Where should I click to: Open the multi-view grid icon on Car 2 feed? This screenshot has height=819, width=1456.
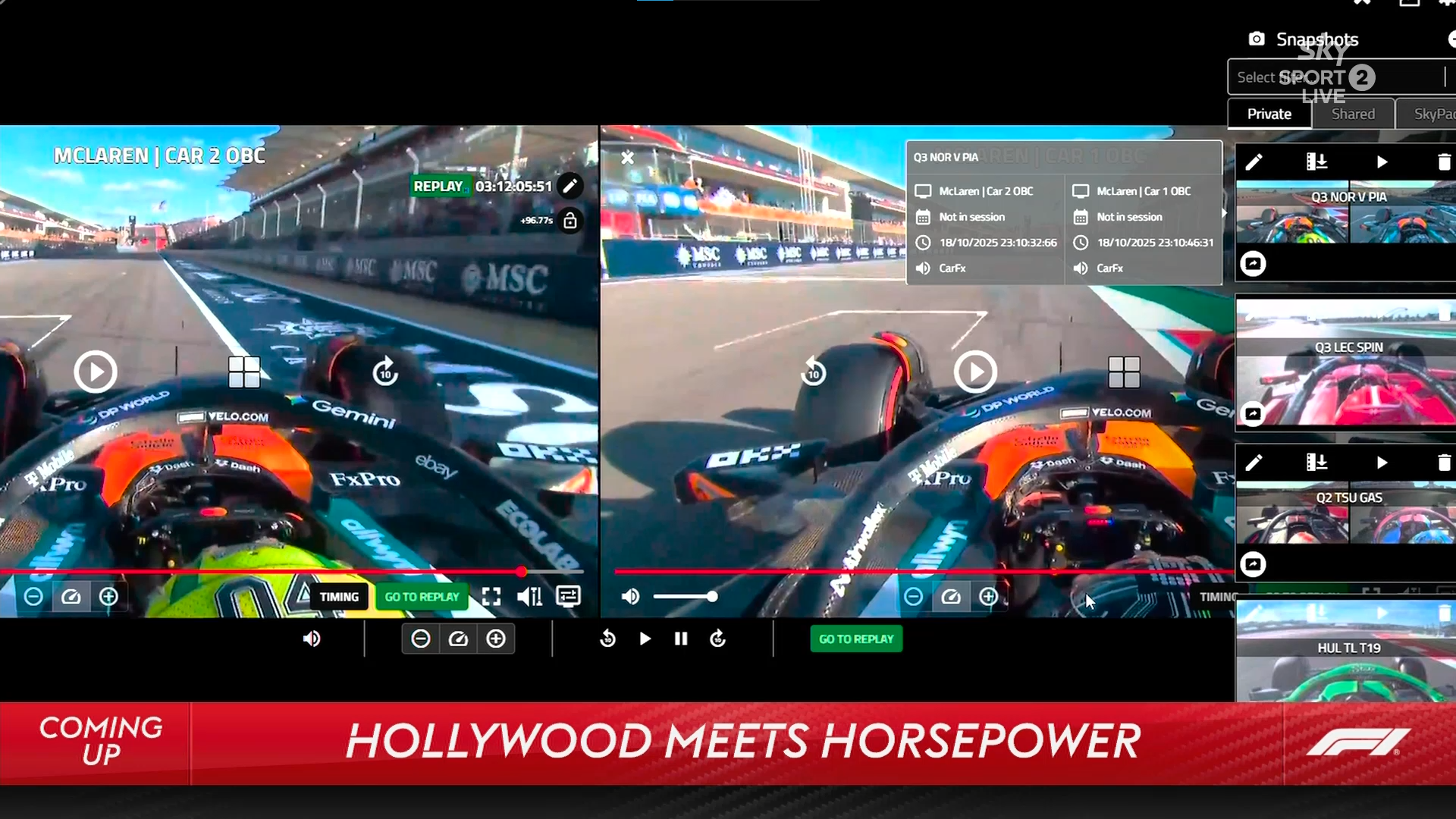coord(244,372)
